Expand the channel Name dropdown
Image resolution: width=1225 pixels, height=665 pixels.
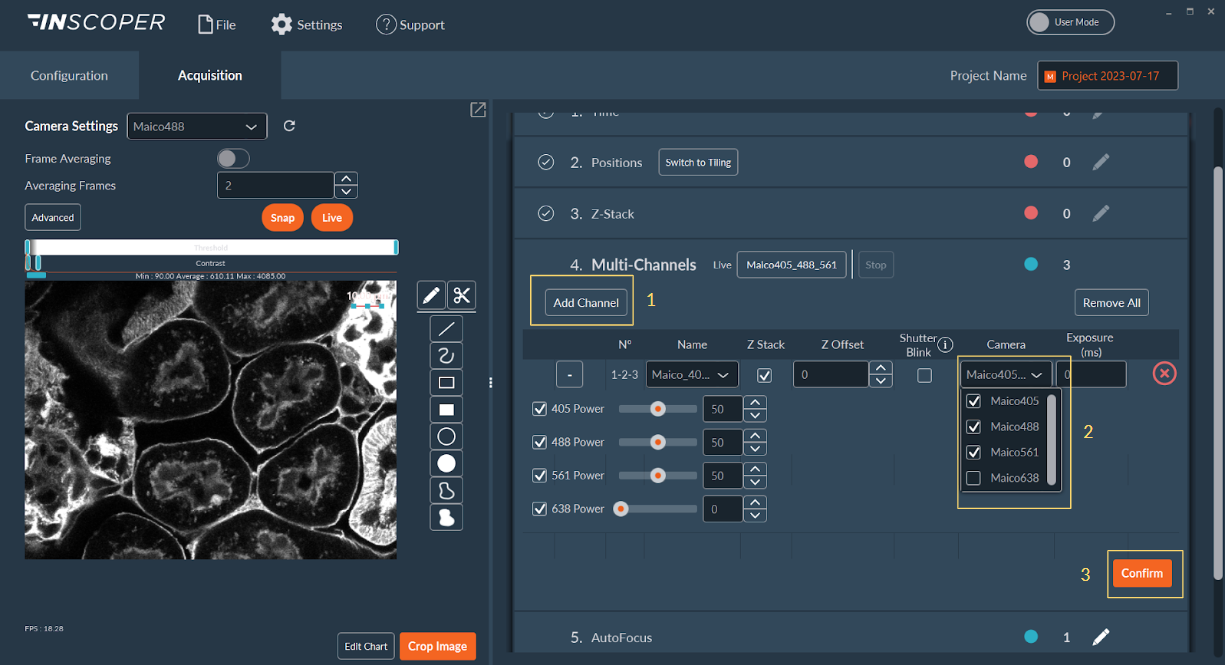click(692, 375)
